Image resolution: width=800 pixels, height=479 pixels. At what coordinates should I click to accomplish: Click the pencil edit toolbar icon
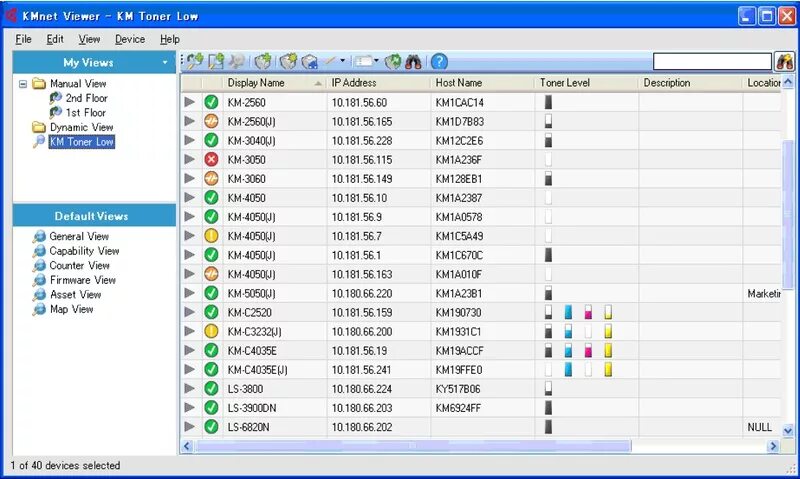tap(331, 61)
